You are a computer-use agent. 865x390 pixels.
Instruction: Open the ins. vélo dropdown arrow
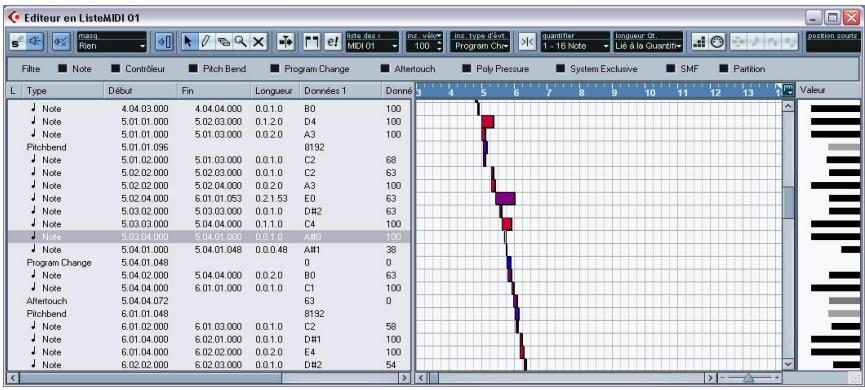click(x=440, y=35)
